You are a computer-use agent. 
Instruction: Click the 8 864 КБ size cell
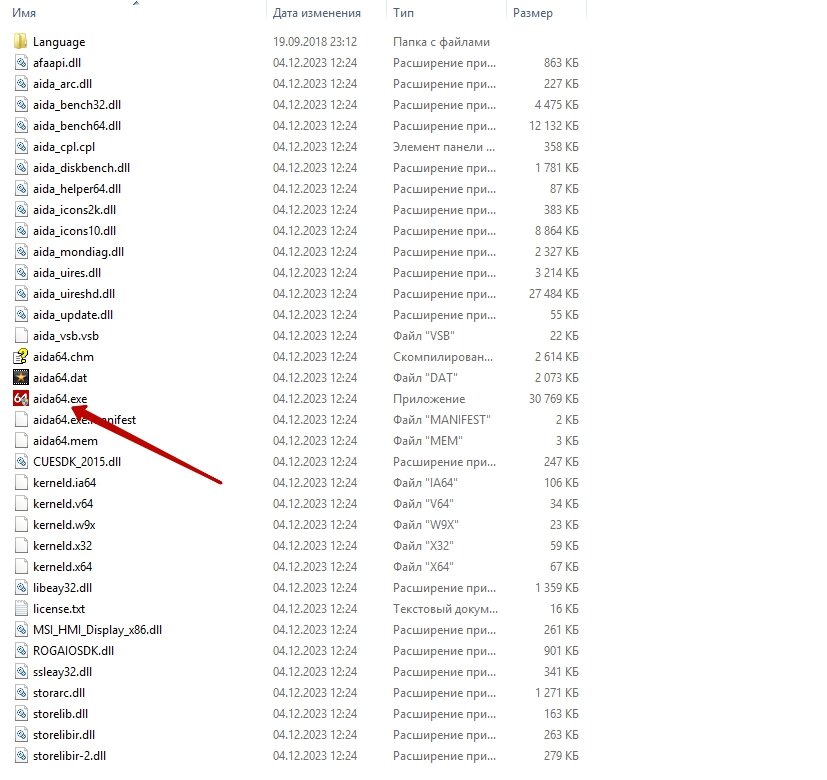coord(556,231)
